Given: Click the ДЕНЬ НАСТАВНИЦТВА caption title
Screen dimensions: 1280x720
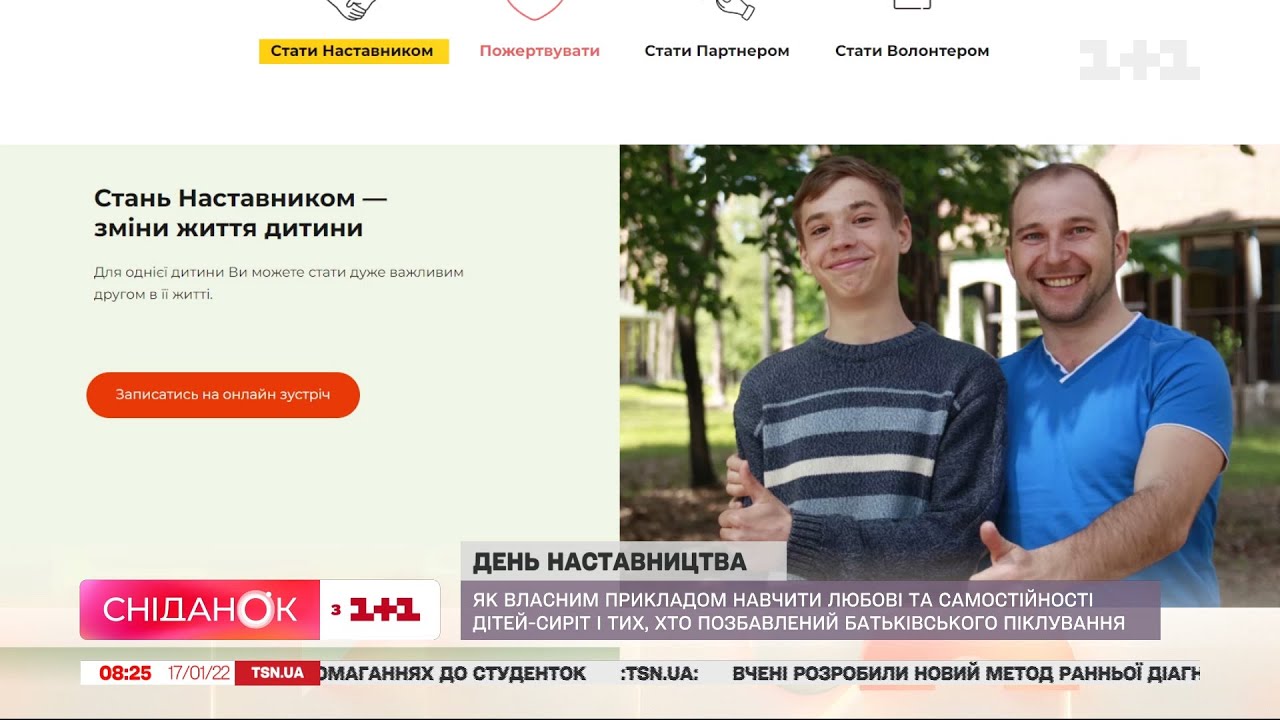Looking at the screenshot, I should (x=610, y=562).
